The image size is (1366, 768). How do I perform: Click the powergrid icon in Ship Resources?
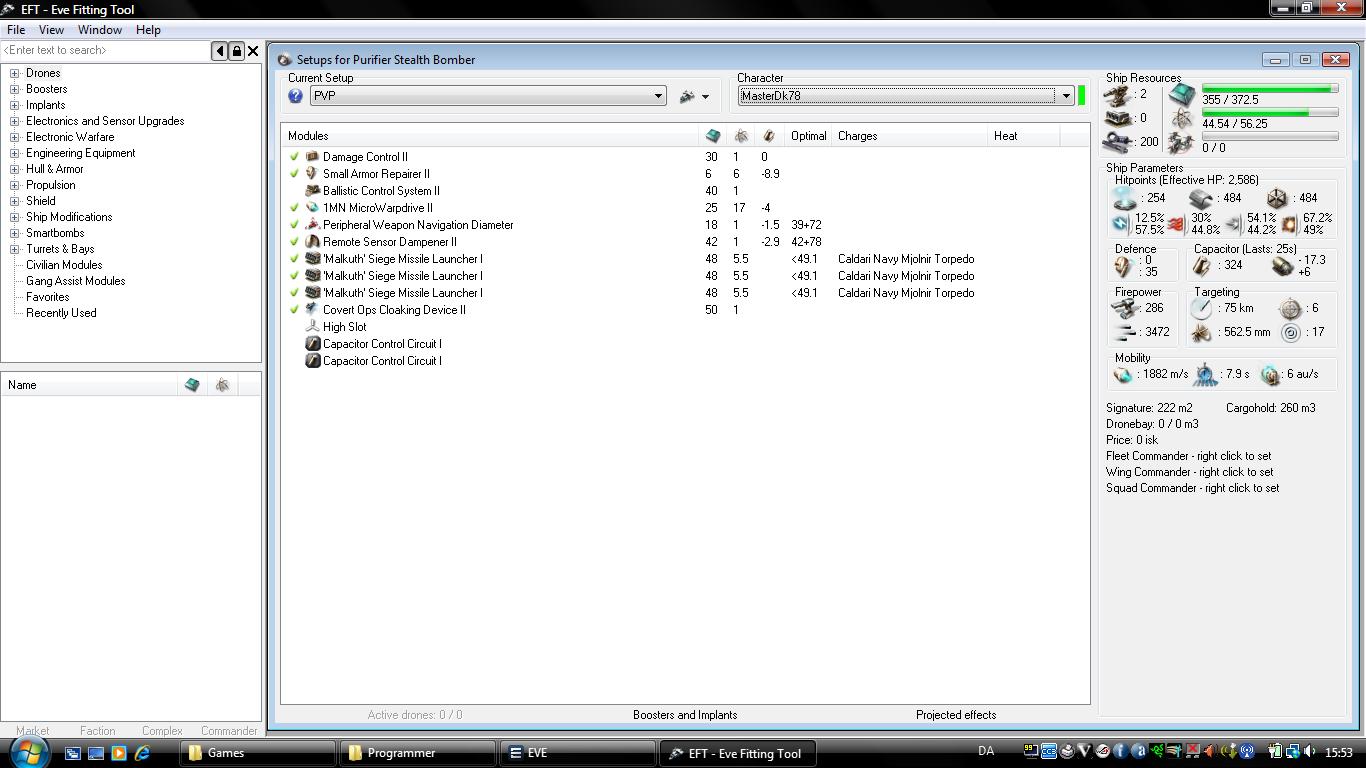1182,119
